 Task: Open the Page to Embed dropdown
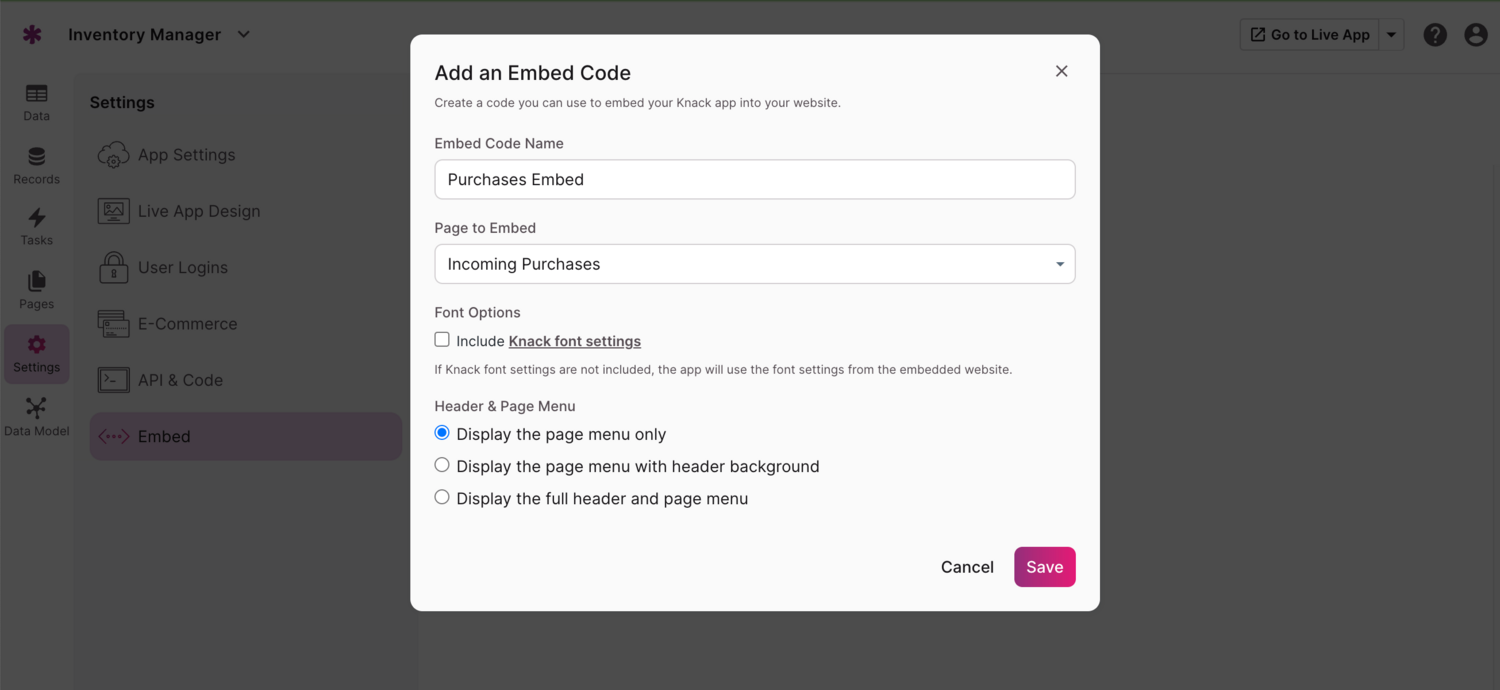[x=755, y=264]
